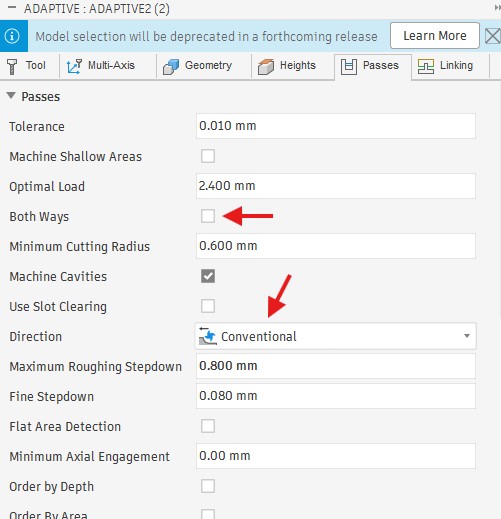The width and height of the screenshot is (501, 519).
Task: Click the Linking tab icon
Action: click(x=426, y=66)
